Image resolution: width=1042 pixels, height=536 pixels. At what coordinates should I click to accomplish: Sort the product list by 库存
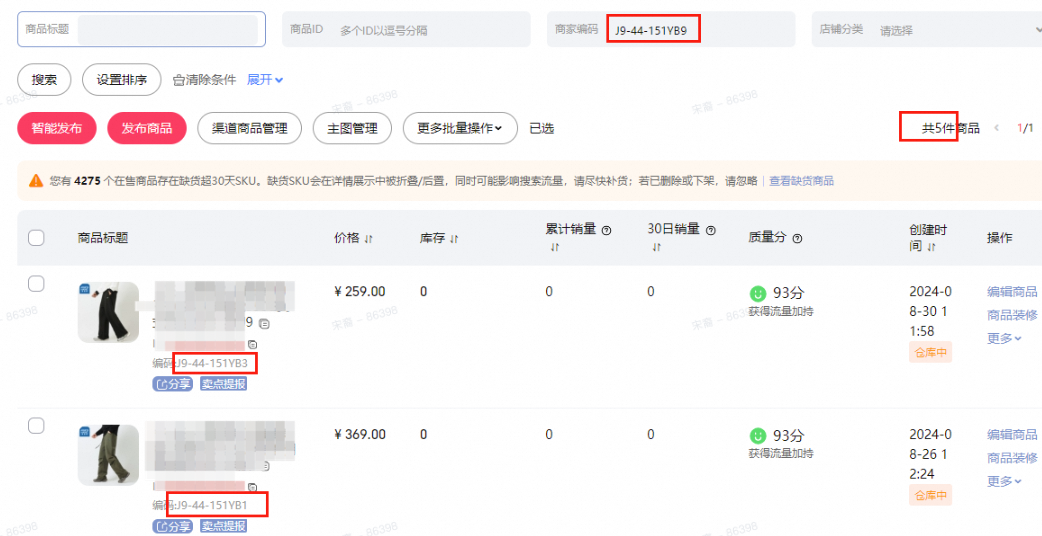pyautogui.click(x=454, y=238)
